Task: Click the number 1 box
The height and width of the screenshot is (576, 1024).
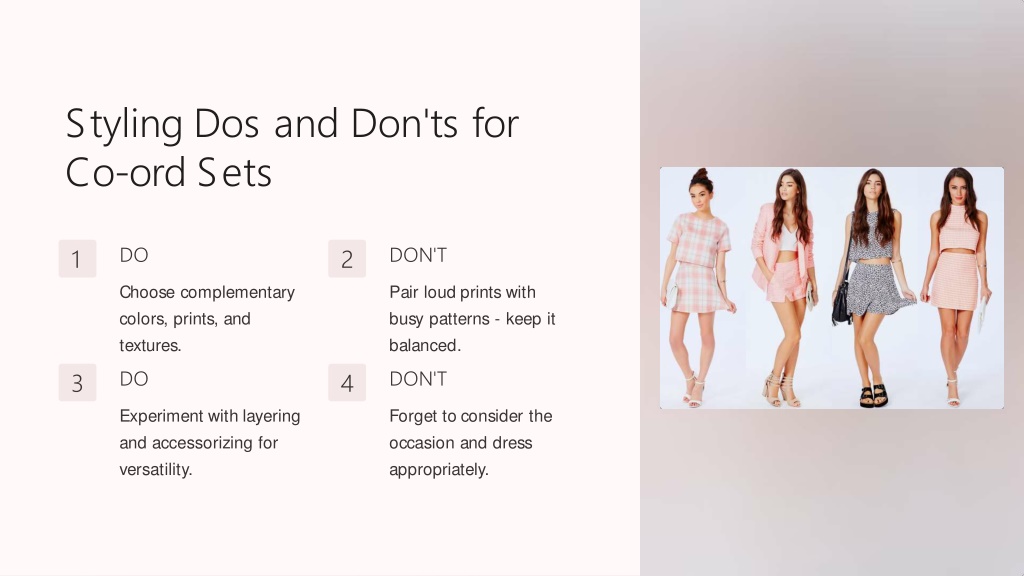Action: (x=77, y=259)
